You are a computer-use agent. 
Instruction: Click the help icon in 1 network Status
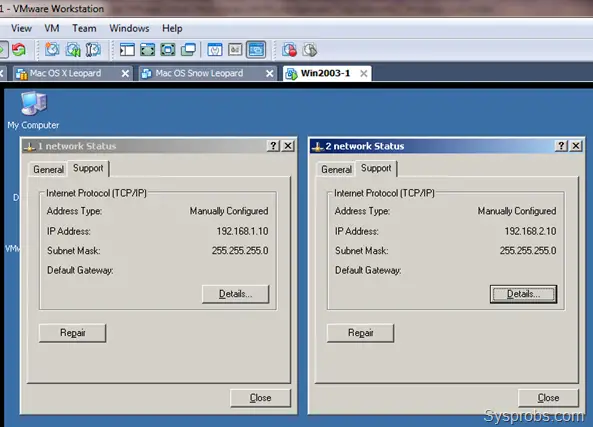click(x=273, y=146)
